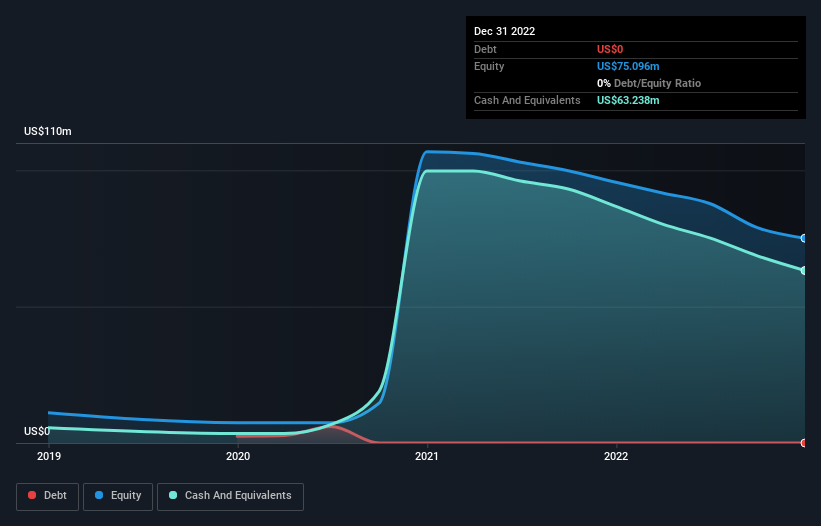This screenshot has width=821, height=526.
Task: Click the Equity label in tooltip
Action: coord(489,66)
